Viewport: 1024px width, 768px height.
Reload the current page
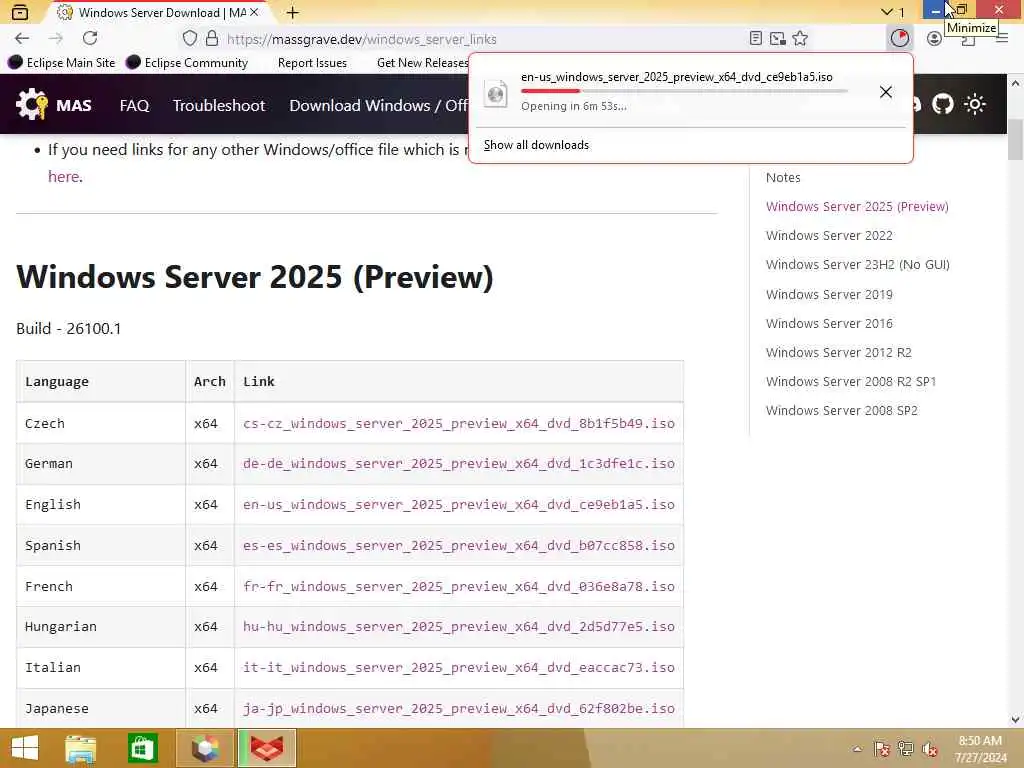click(90, 39)
